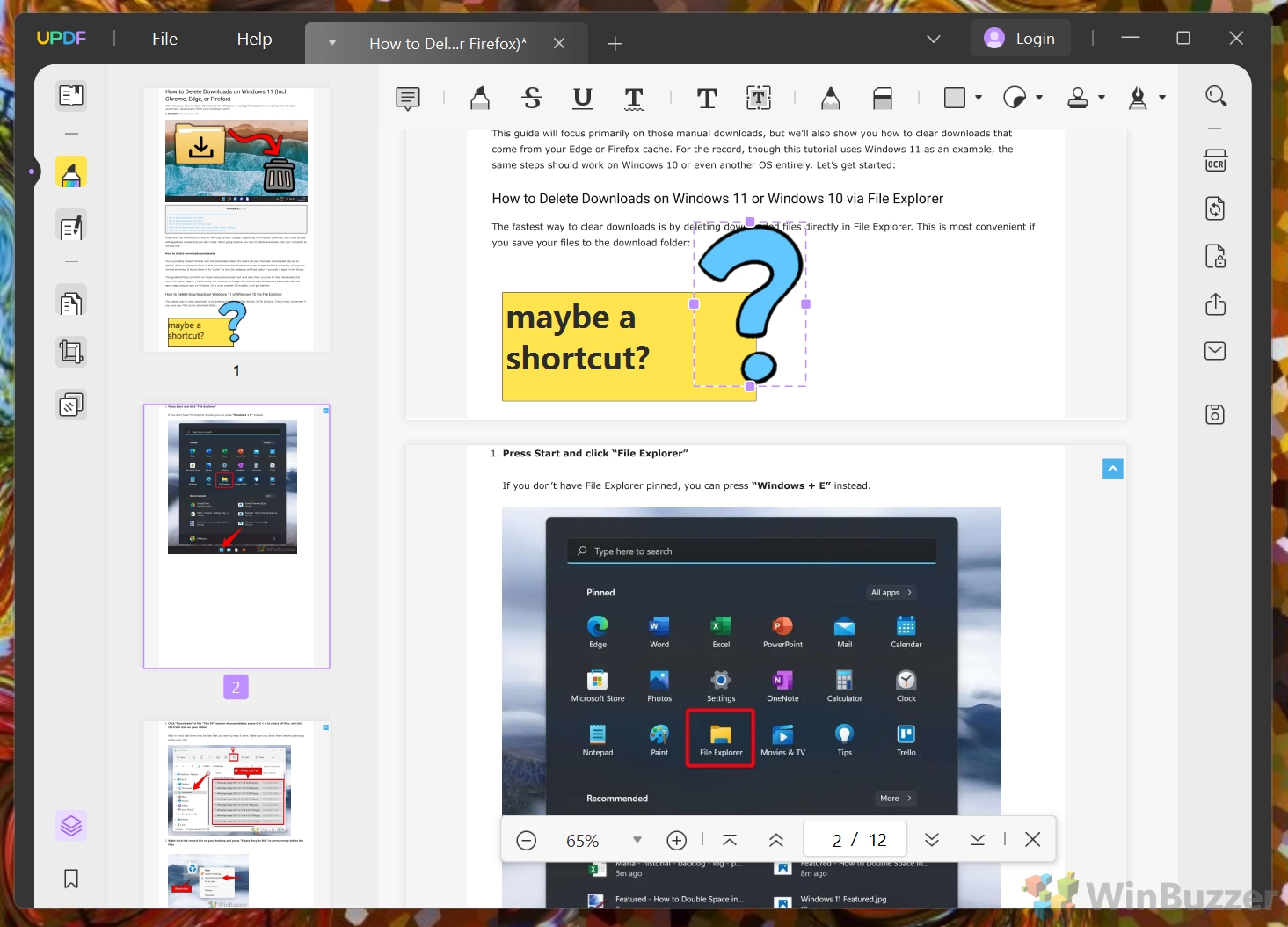Click the heading 'How to Delete Downloads on Windows 11 or Windows 10 via File Explorer'
This screenshot has width=1288, height=927.
pos(717,199)
